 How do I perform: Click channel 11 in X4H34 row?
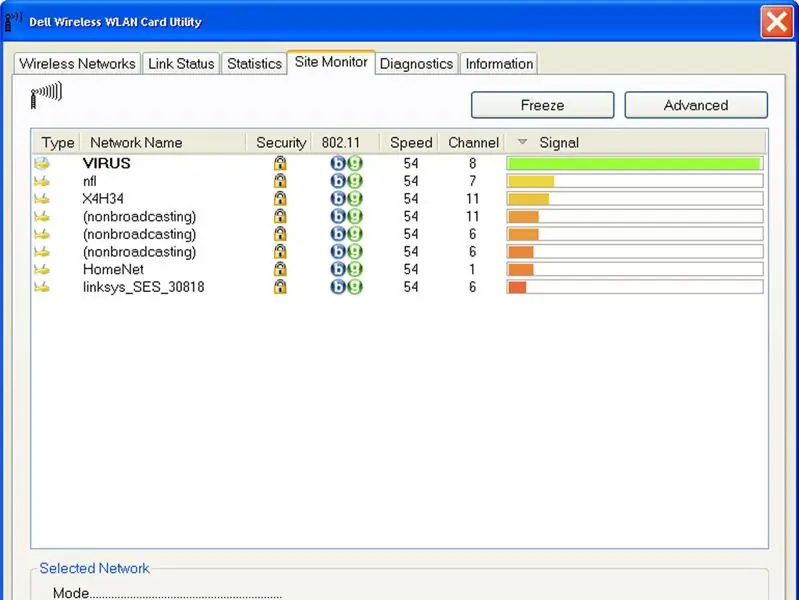[472, 199]
